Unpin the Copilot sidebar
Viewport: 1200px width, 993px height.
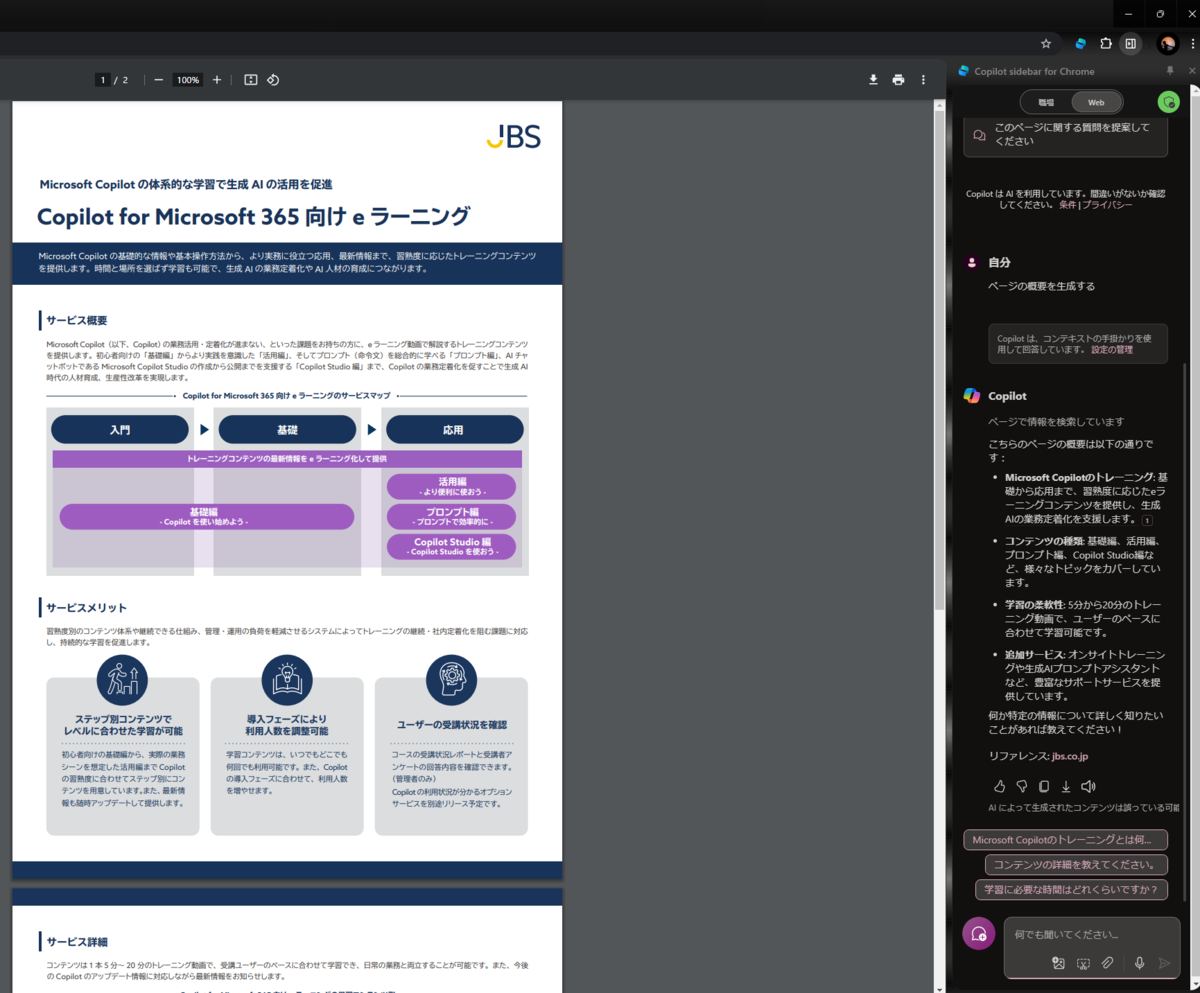1170,71
